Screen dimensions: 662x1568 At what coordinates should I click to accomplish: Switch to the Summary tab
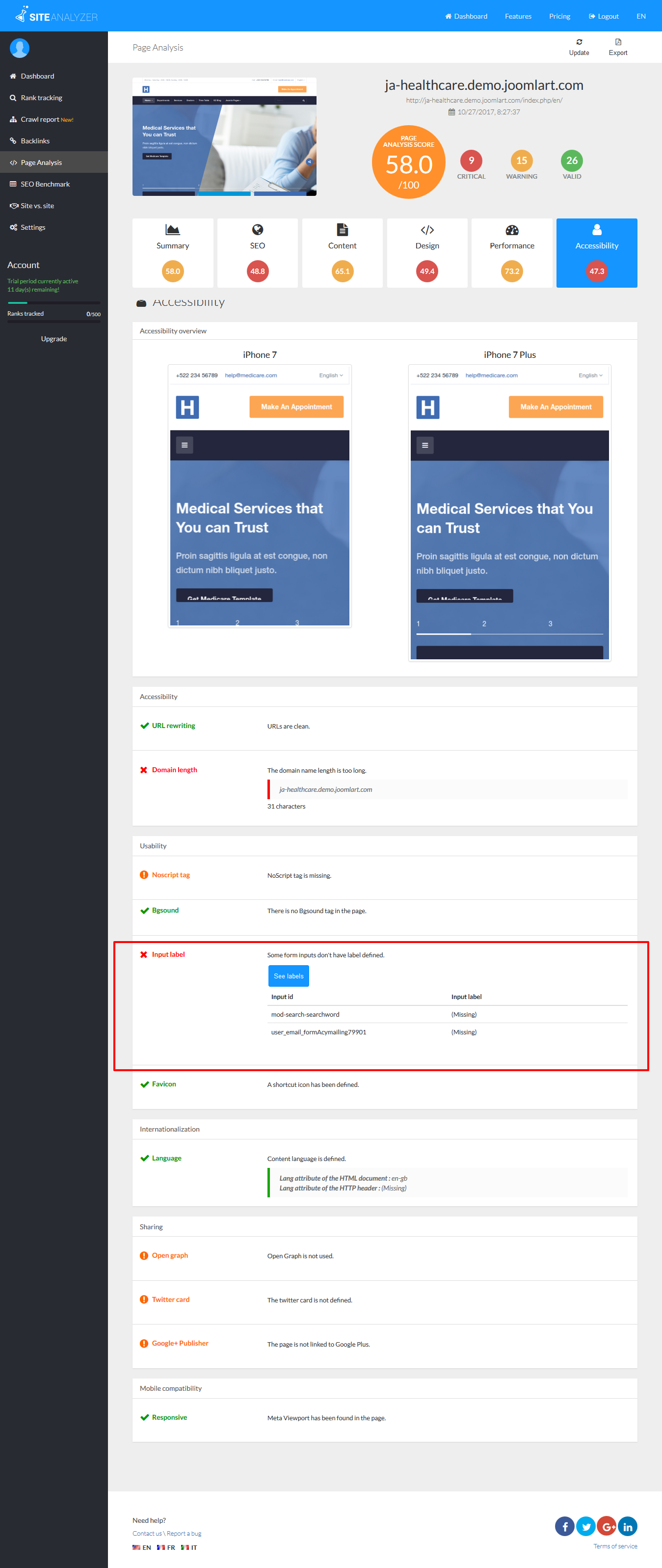coord(173,253)
